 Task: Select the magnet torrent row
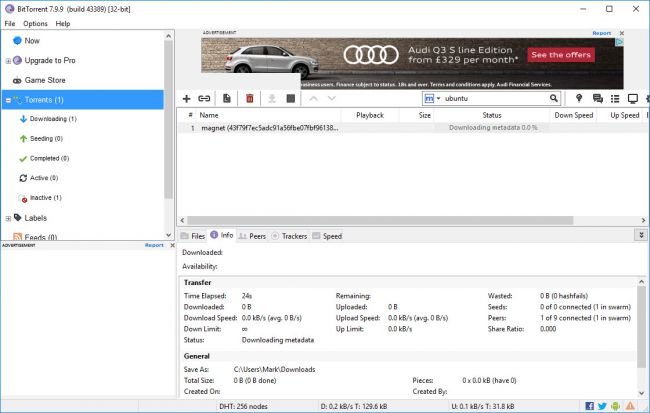[270, 129]
